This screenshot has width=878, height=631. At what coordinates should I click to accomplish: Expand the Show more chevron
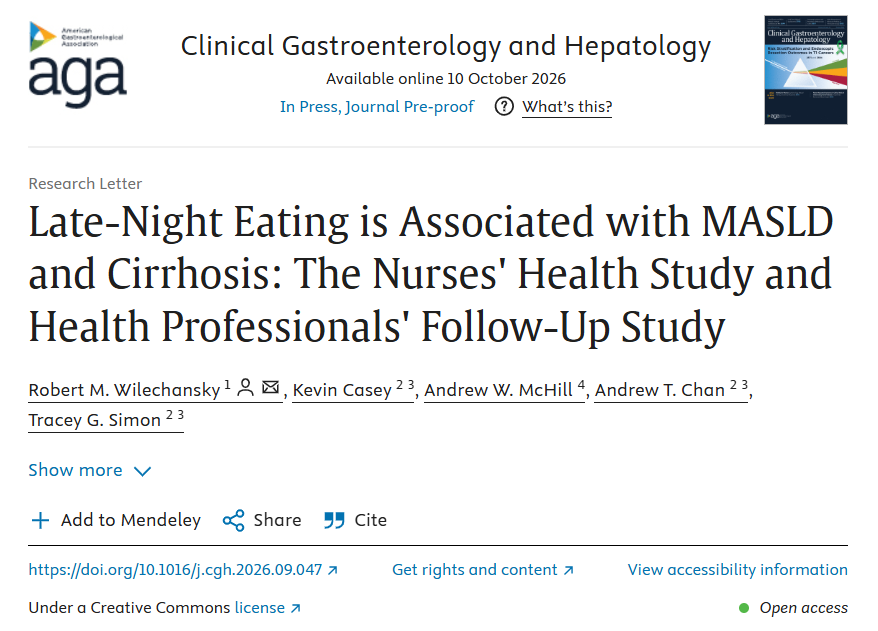pyautogui.click(x=143, y=471)
